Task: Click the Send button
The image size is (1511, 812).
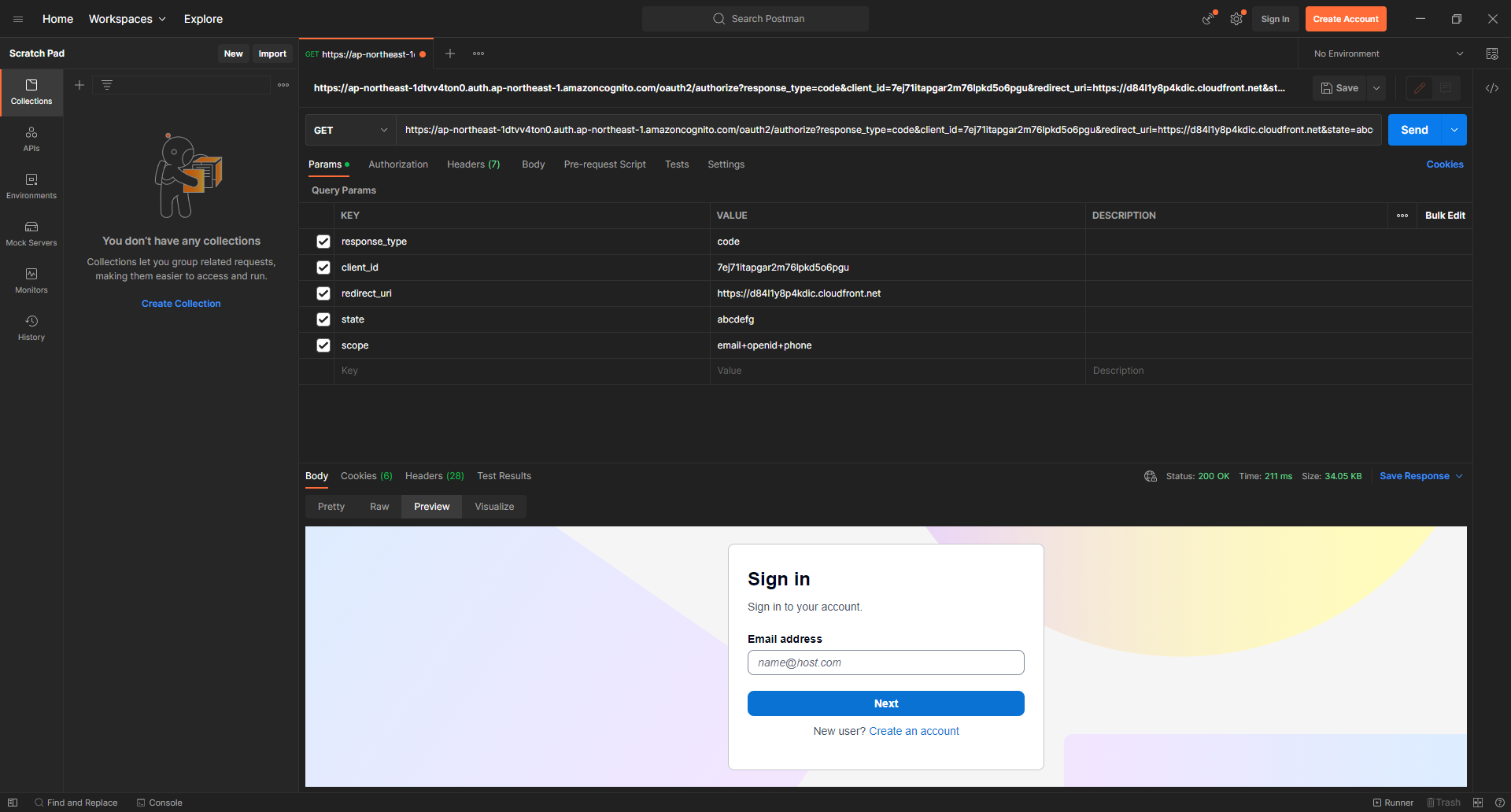Action: click(x=1414, y=130)
